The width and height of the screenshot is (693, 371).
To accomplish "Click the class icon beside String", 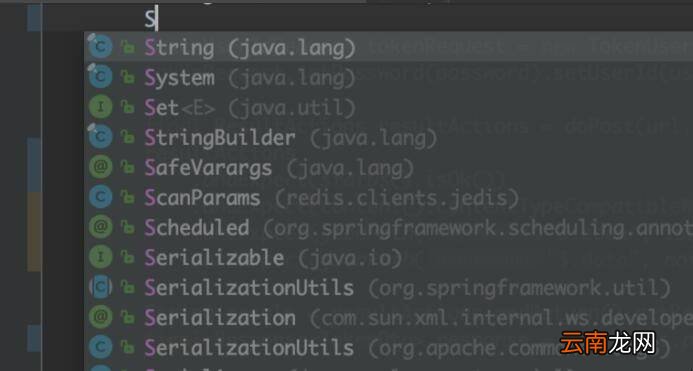I will click(100, 47).
